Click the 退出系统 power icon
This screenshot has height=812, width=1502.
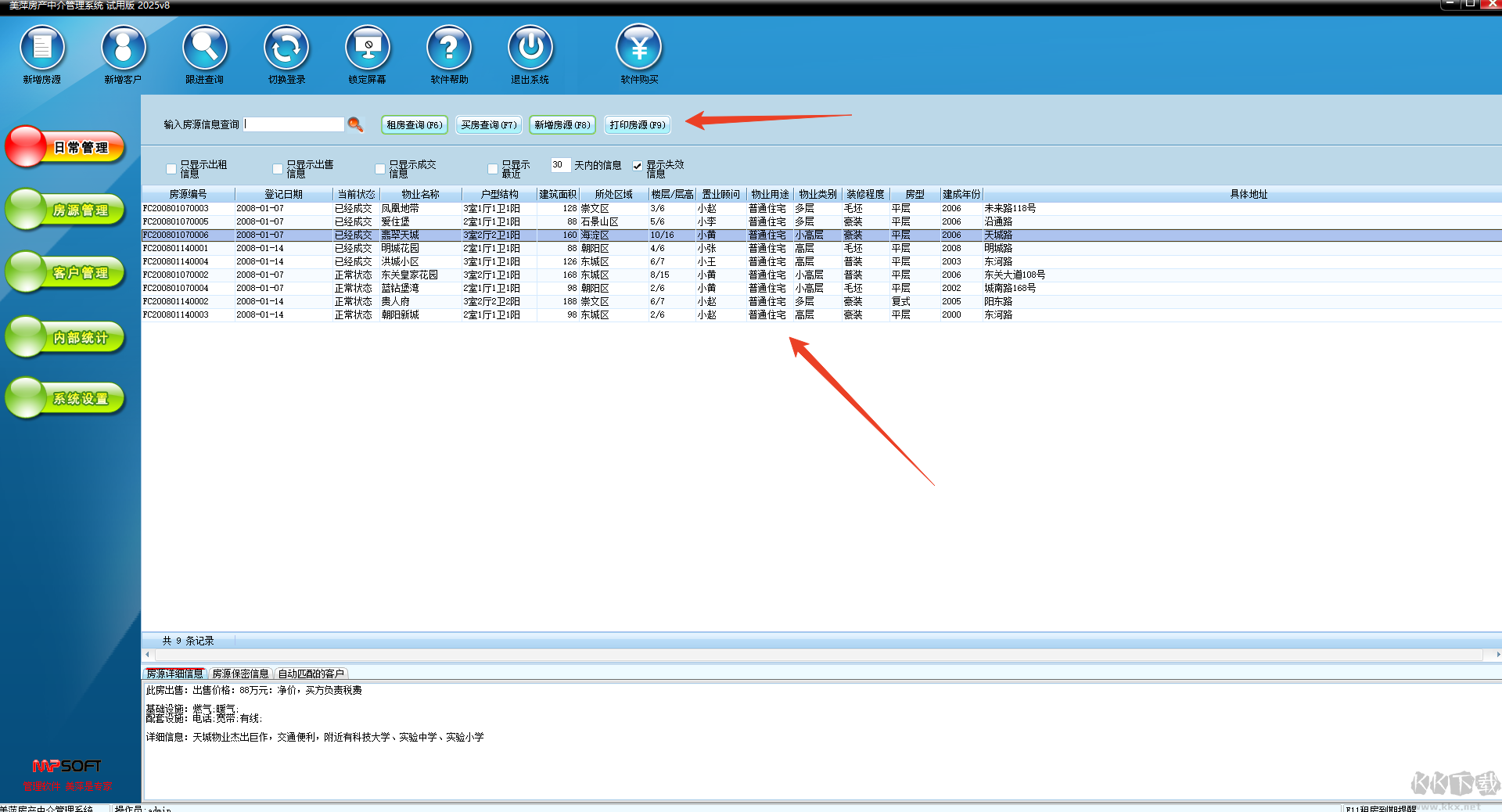tap(530, 49)
